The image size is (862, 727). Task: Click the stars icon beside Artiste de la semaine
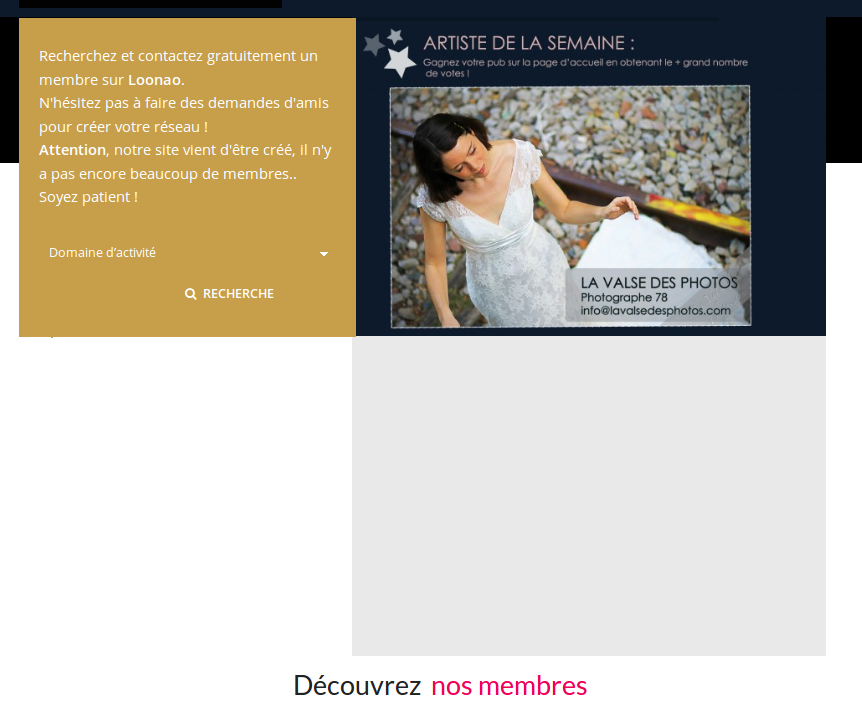point(391,52)
